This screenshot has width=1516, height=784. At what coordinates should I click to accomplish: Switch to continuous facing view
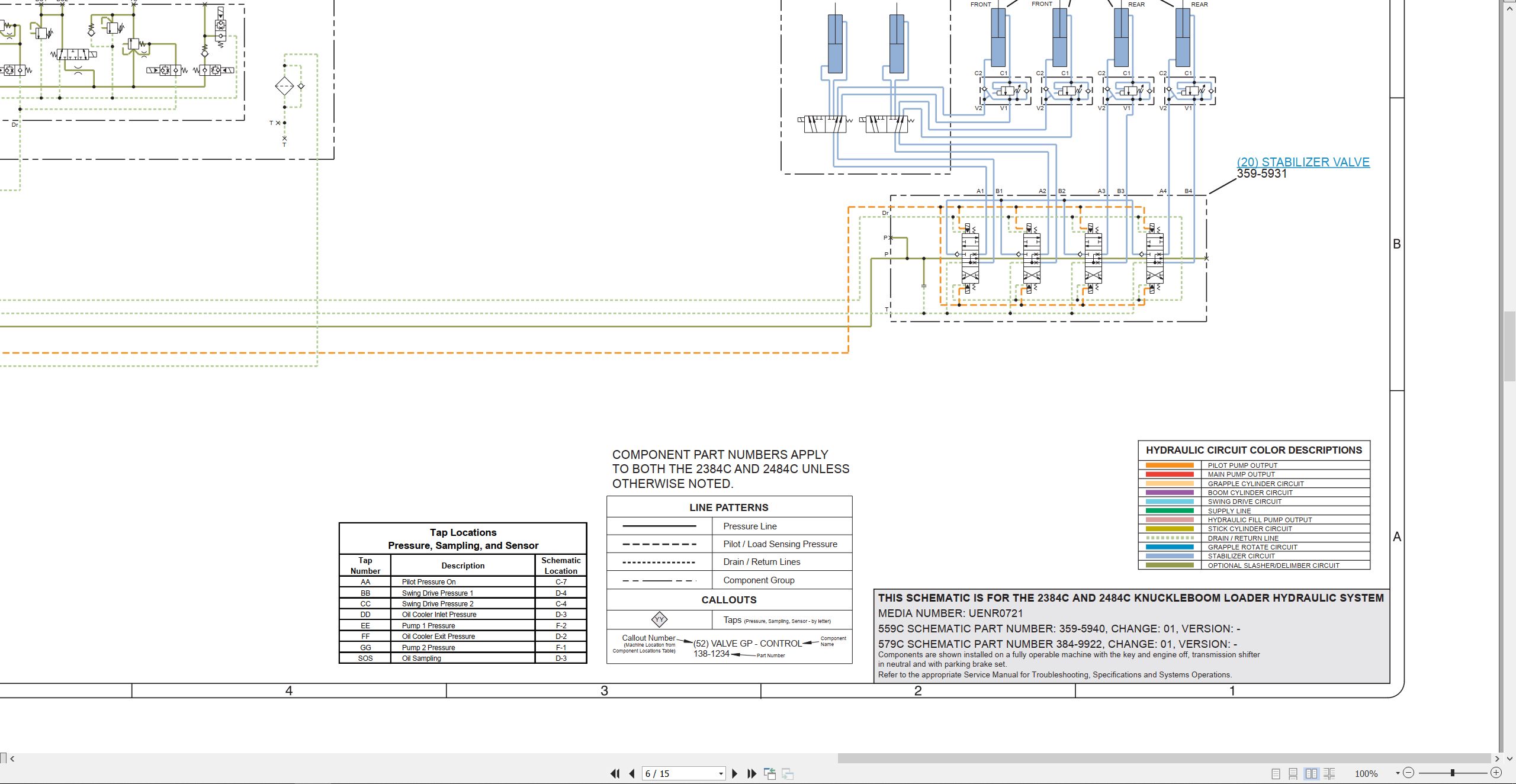(x=1329, y=773)
